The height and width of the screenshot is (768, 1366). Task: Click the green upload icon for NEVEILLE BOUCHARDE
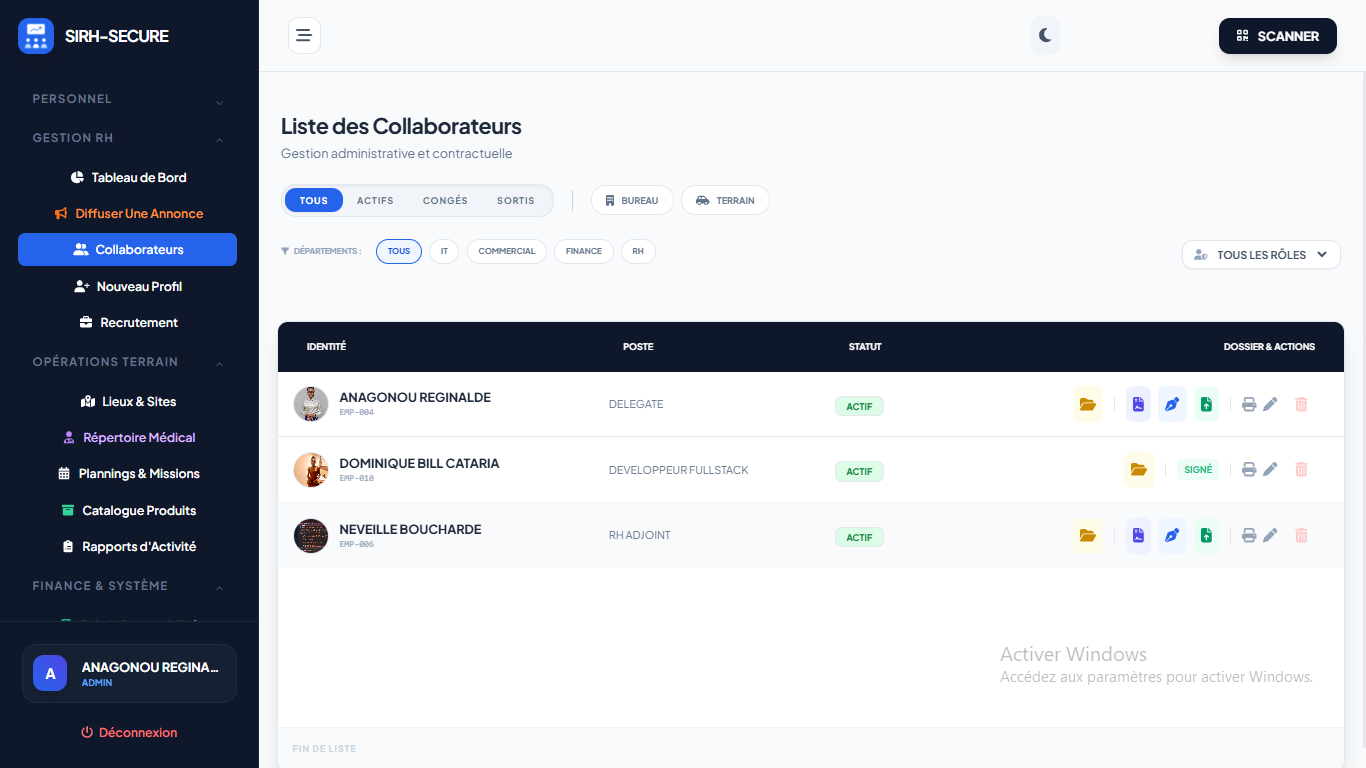(1206, 536)
